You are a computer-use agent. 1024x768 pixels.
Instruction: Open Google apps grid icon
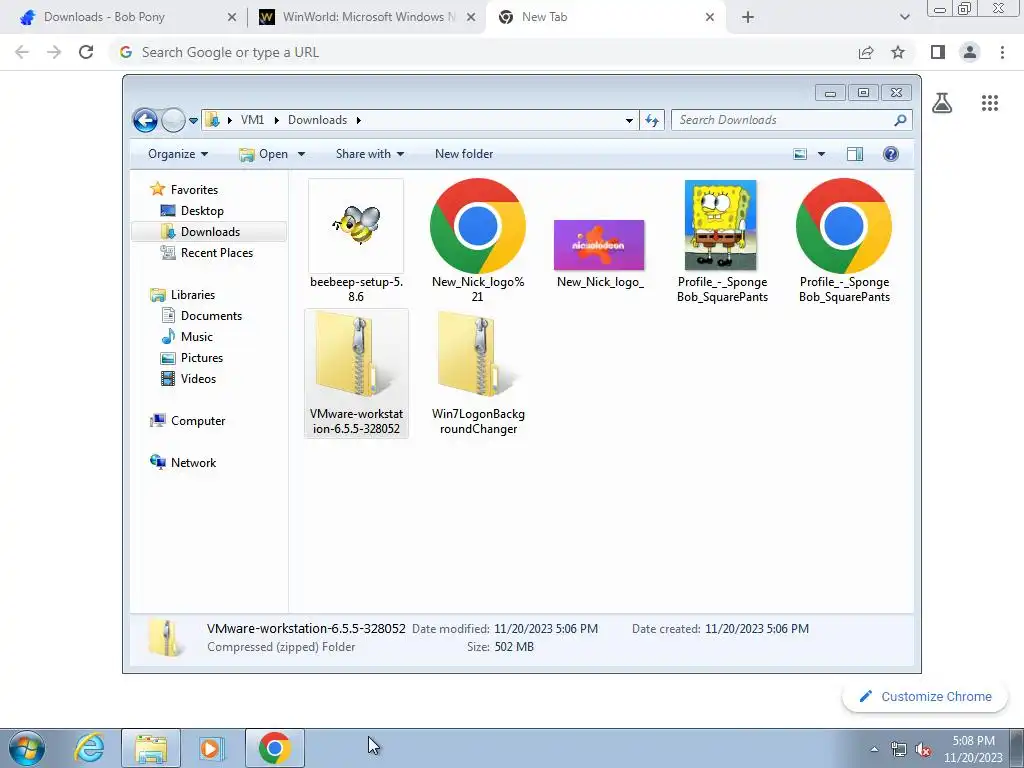coord(990,103)
